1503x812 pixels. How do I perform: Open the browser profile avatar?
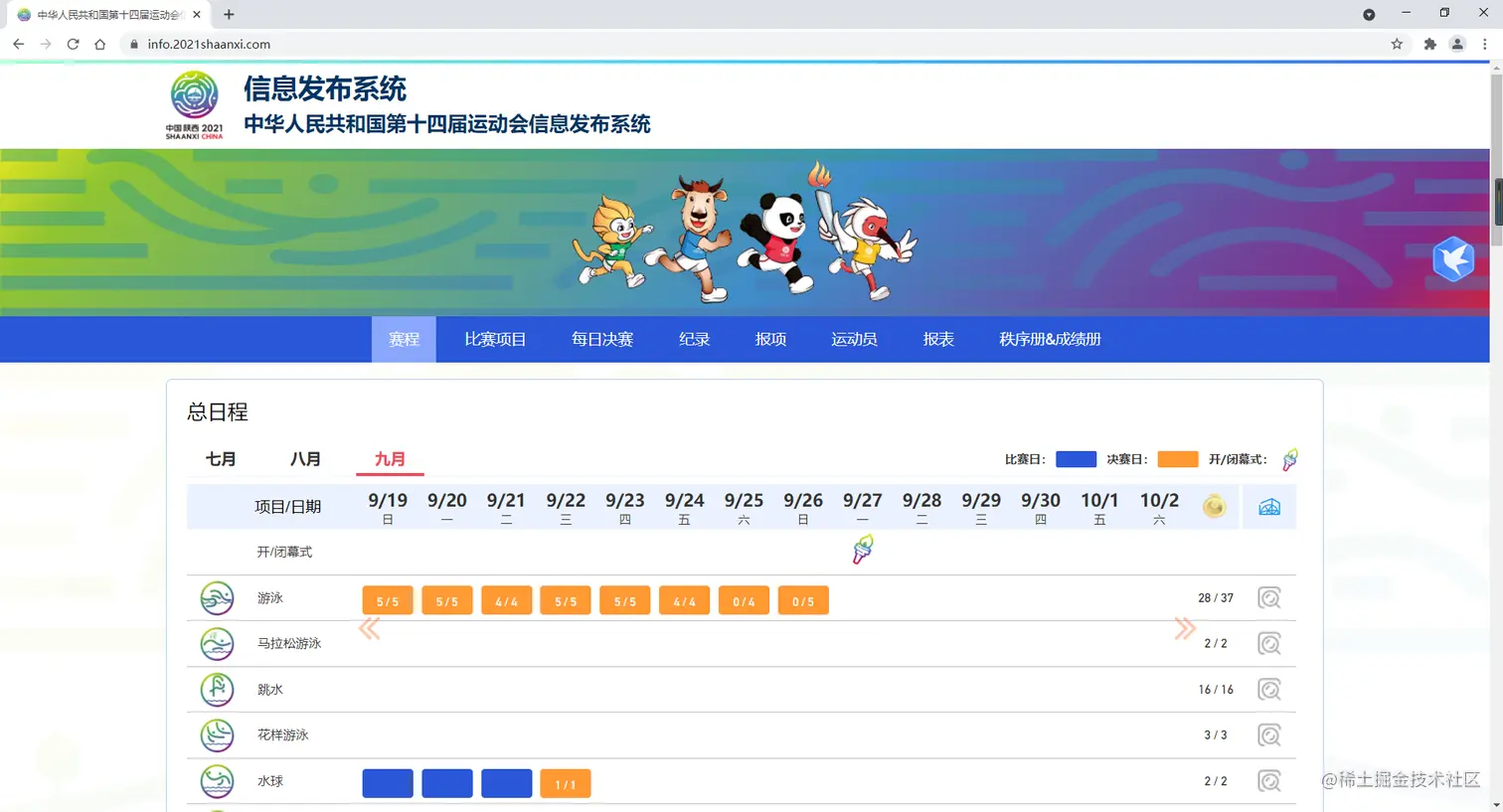[1457, 44]
